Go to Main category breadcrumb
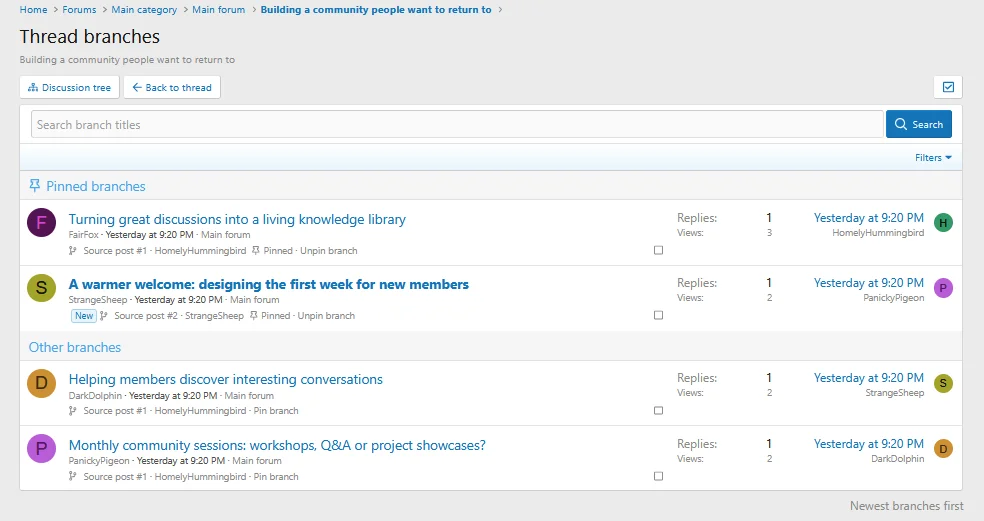The image size is (984, 521). tap(144, 9)
